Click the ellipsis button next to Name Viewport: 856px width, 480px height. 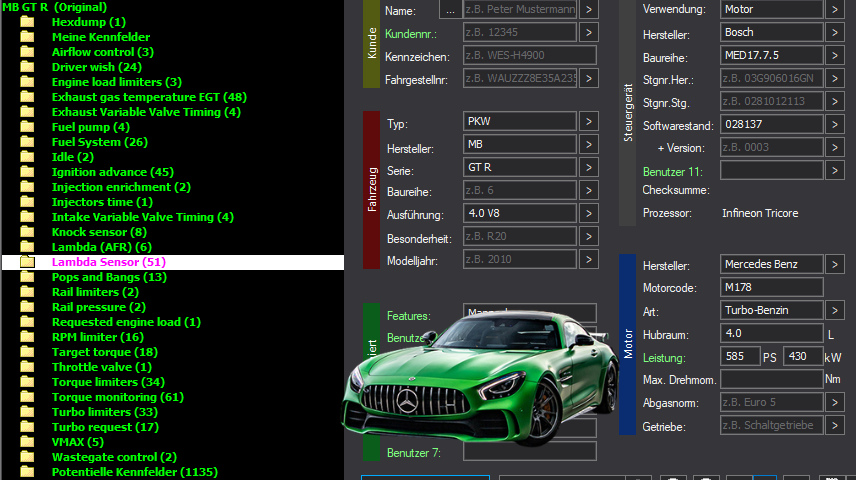pos(450,10)
